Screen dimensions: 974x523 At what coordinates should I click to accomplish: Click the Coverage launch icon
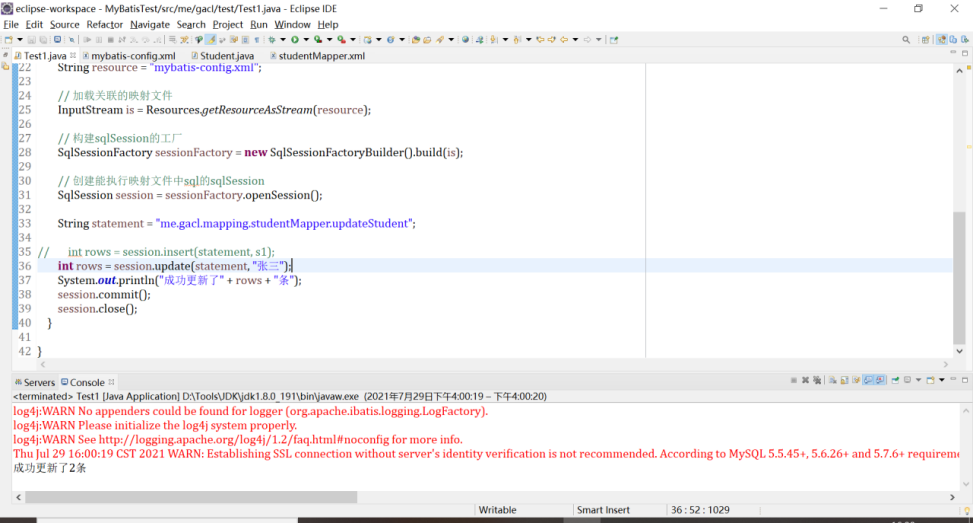point(317,40)
